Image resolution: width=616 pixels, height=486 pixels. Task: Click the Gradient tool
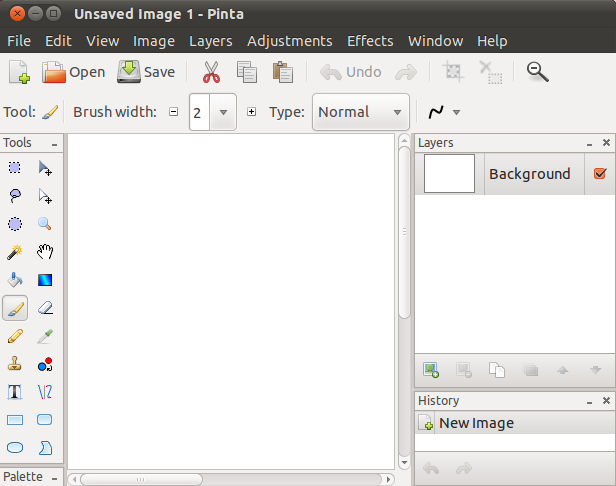pyautogui.click(x=45, y=280)
